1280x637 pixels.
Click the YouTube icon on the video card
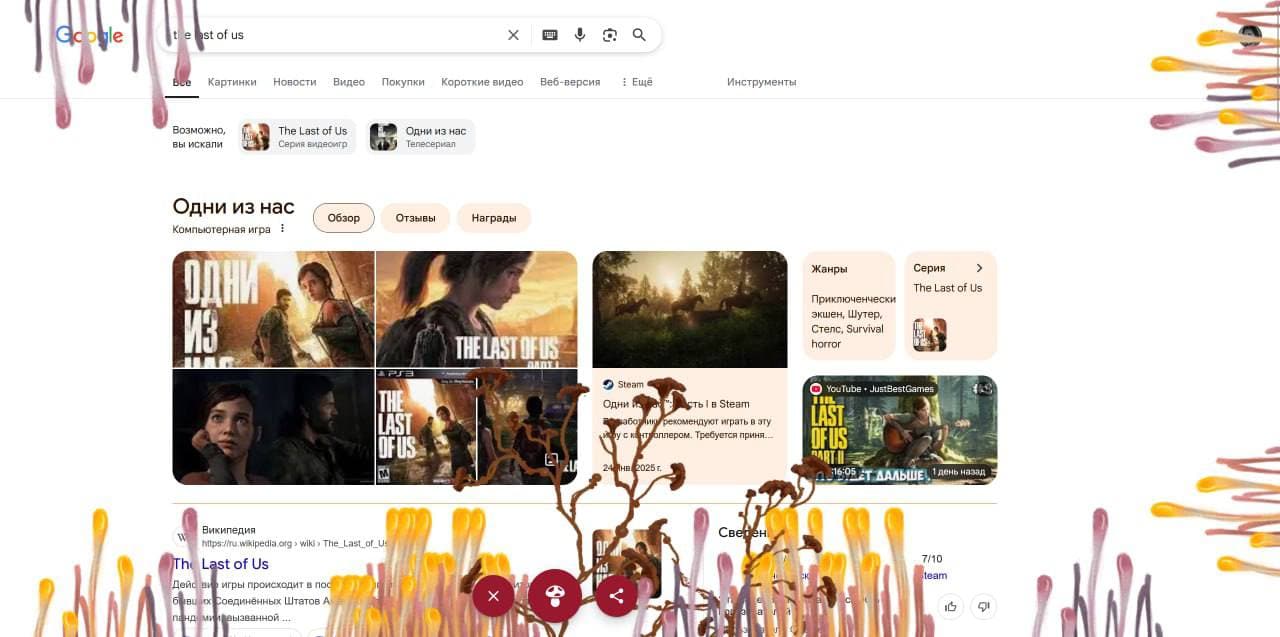[x=816, y=388]
